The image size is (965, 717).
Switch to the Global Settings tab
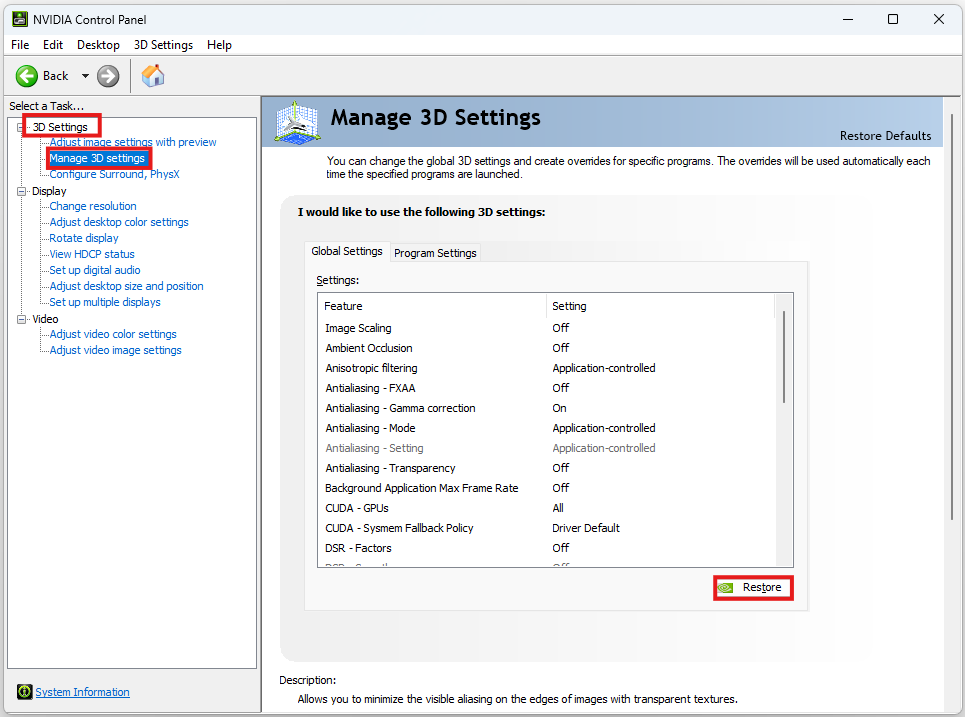click(346, 251)
